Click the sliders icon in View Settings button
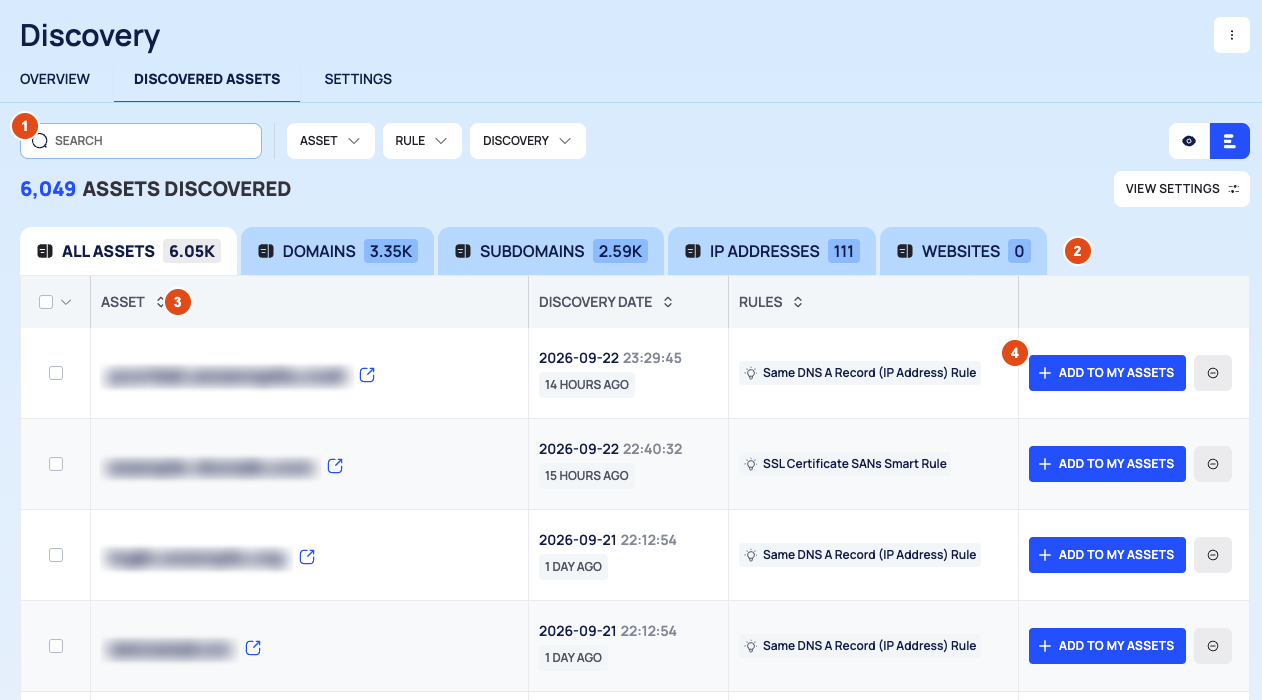 pyautogui.click(x=1233, y=189)
